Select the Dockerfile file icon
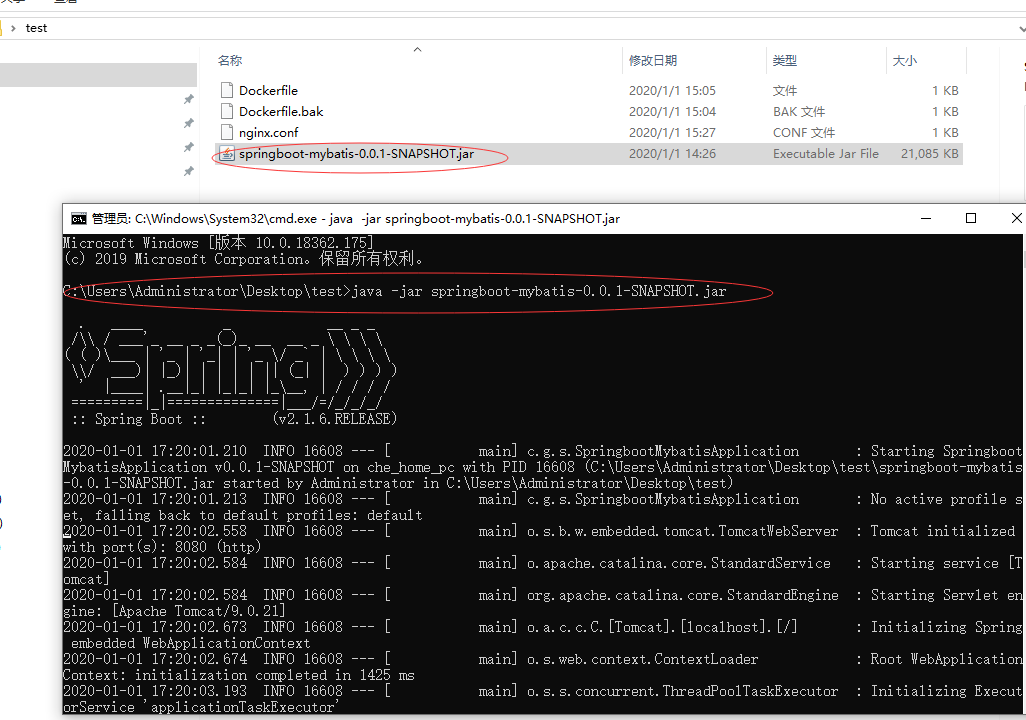 pos(227,90)
